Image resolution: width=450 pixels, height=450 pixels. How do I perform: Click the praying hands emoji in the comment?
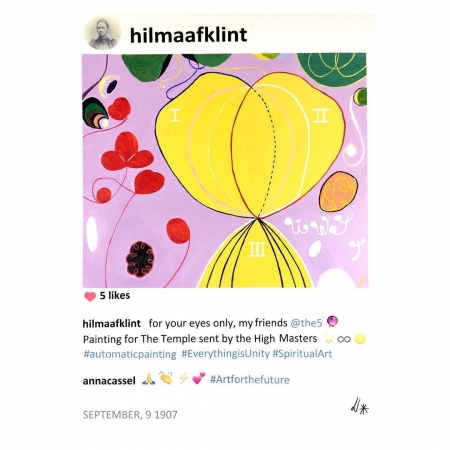pyautogui.click(x=148, y=379)
